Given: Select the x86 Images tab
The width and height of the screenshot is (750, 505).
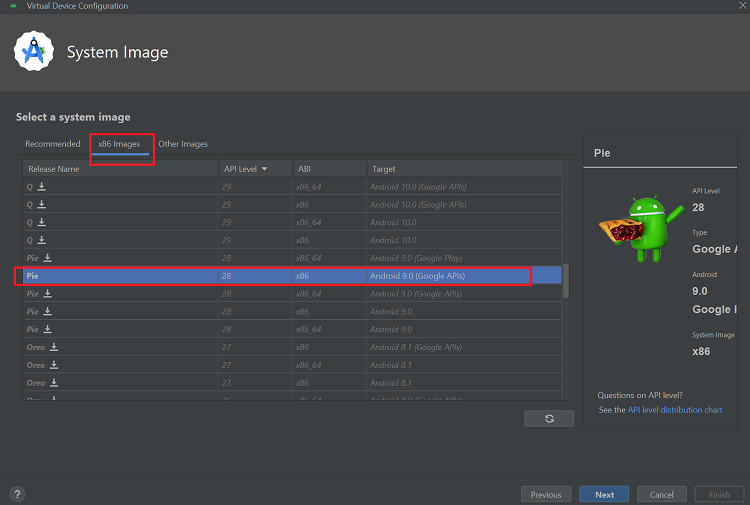Looking at the screenshot, I should tap(119, 144).
